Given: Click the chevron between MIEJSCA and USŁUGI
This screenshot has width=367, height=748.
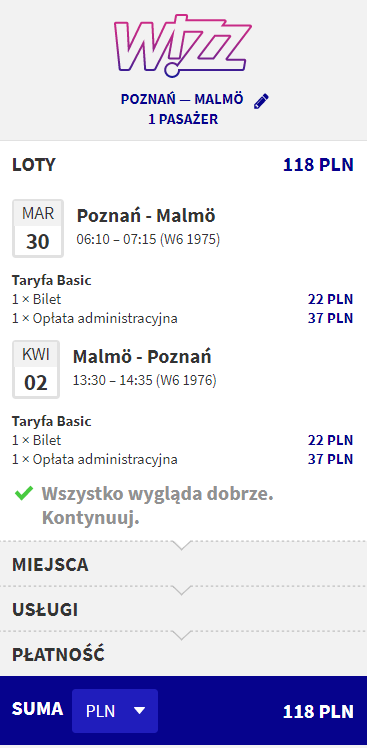Looking at the screenshot, I should tap(182, 590).
